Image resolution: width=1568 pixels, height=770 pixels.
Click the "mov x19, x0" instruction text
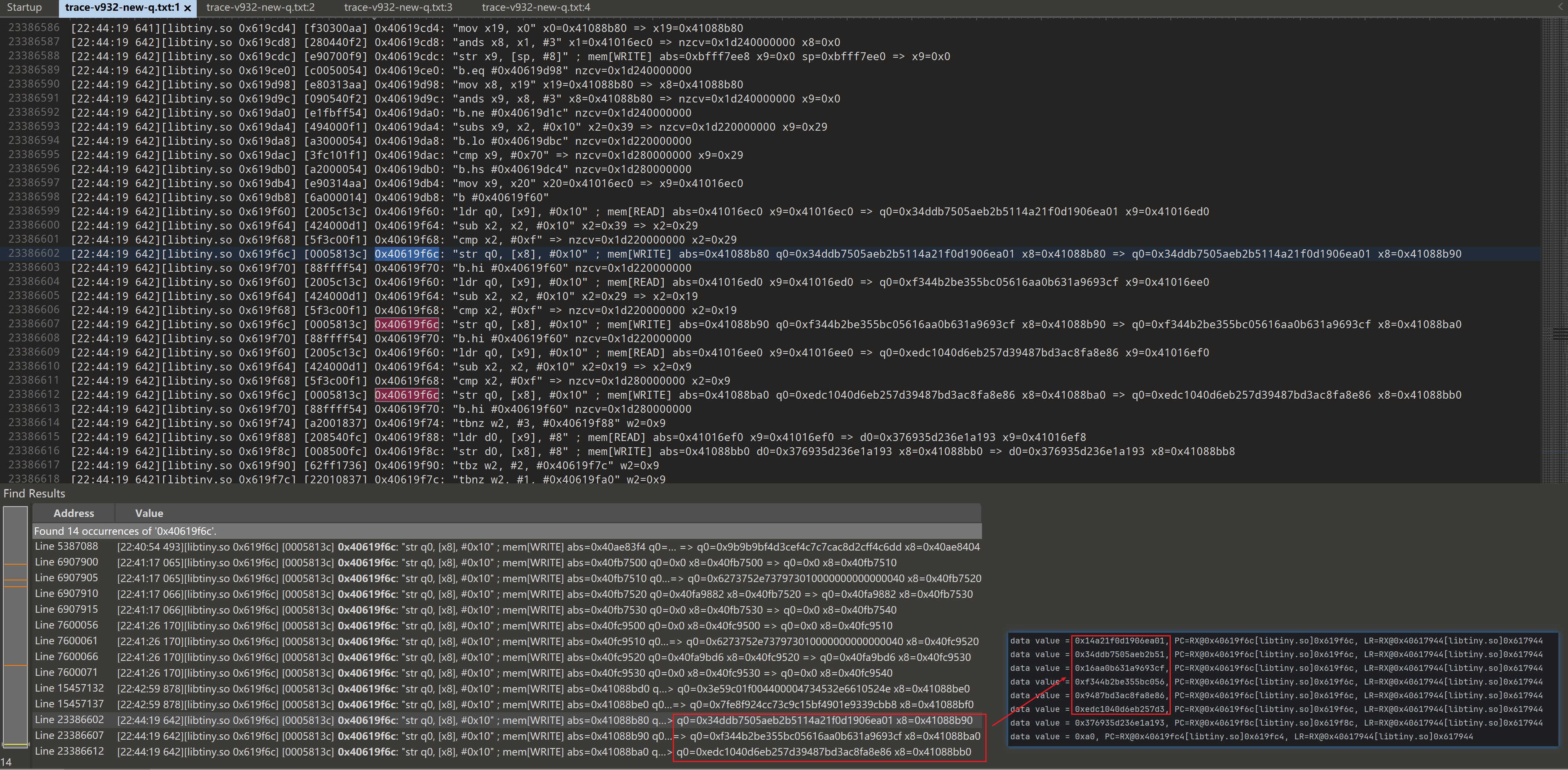pyautogui.click(x=494, y=28)
